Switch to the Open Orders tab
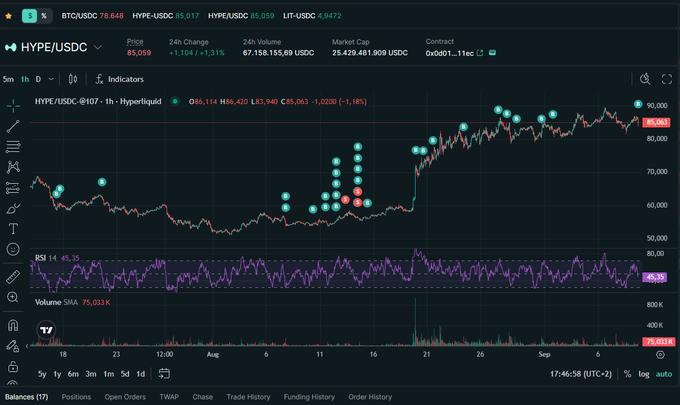The image size is (680, 405). click(x=125, y=397)
